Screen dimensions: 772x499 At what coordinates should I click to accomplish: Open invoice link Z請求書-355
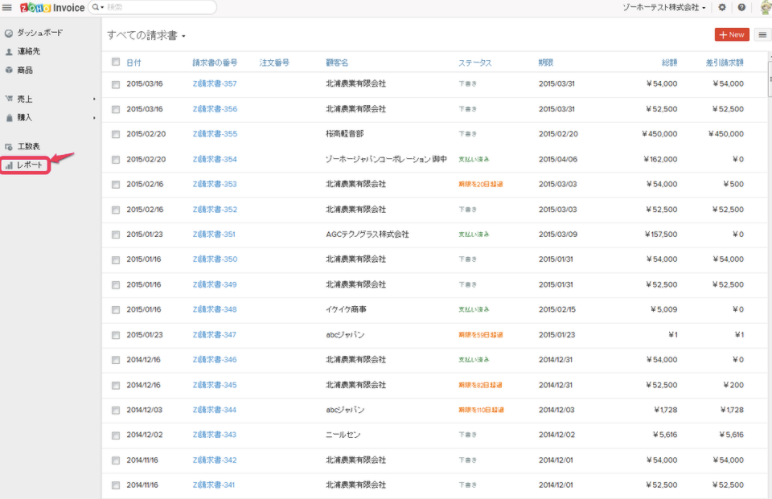[x=215, y=134]
